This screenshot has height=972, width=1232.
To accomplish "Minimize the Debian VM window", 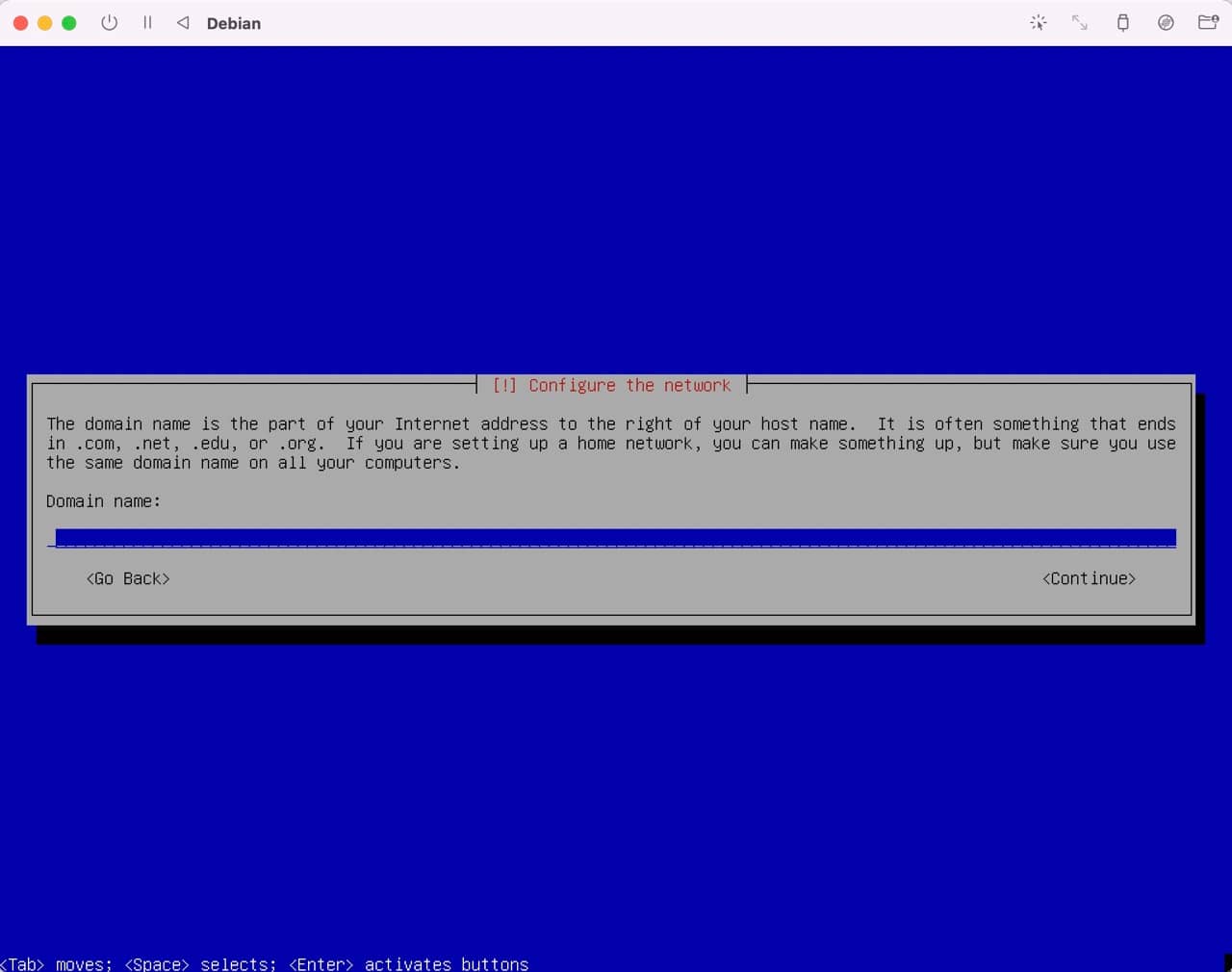I will point(44,23).
